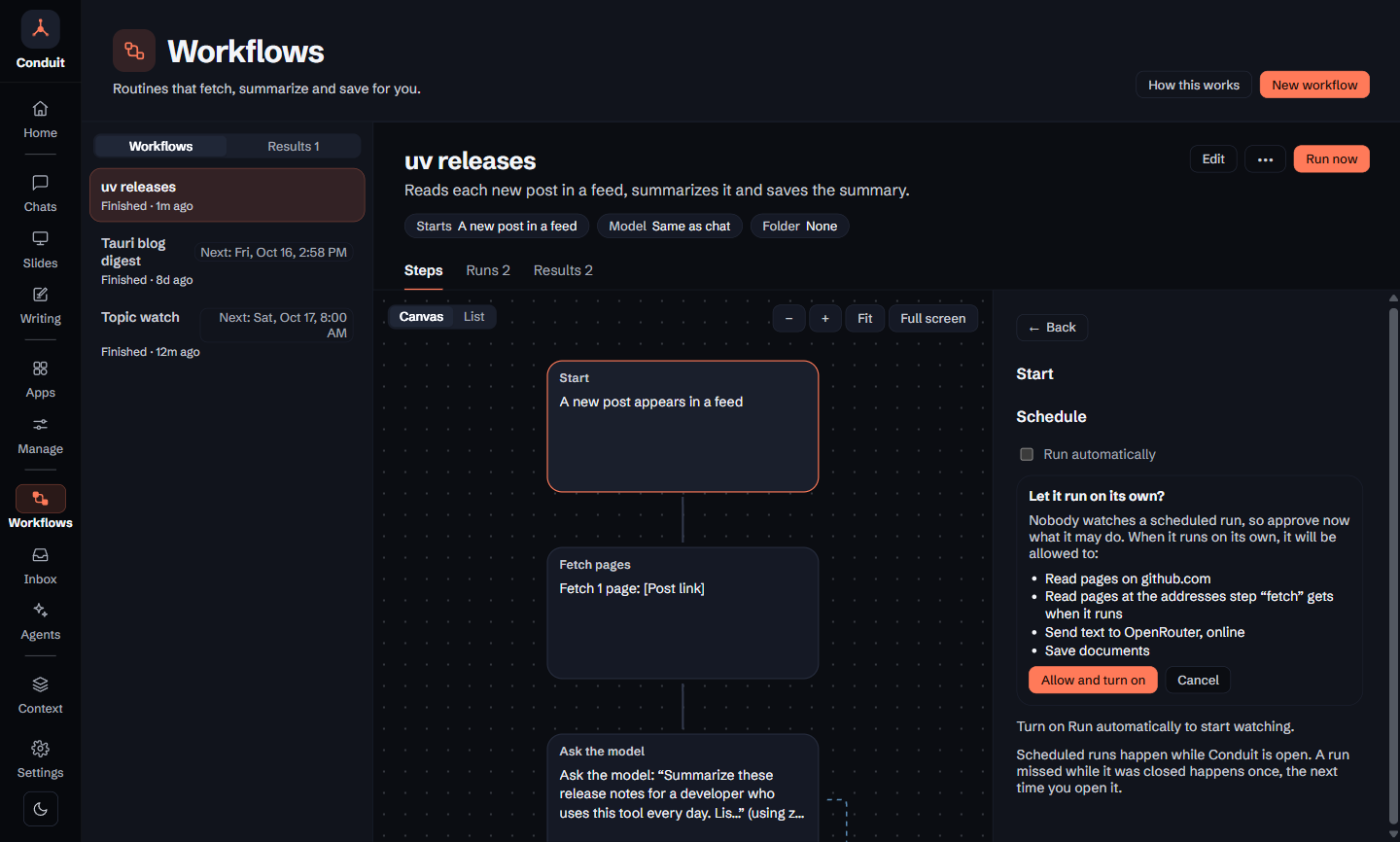The width and height of the screenshot is (1400, 842).
Task: Click Allow and turn on
Action: click(x=1093, y=680)
